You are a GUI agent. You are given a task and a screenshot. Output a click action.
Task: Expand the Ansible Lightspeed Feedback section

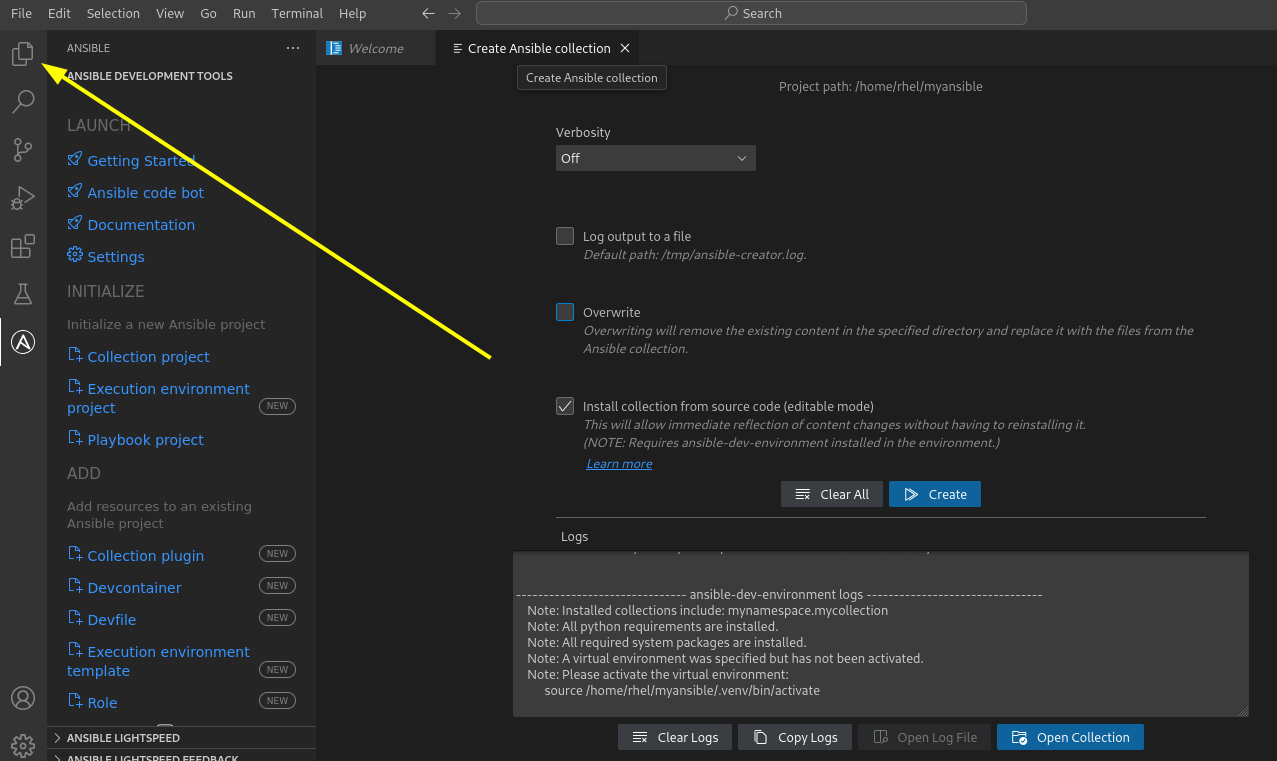tap(182, 756)
